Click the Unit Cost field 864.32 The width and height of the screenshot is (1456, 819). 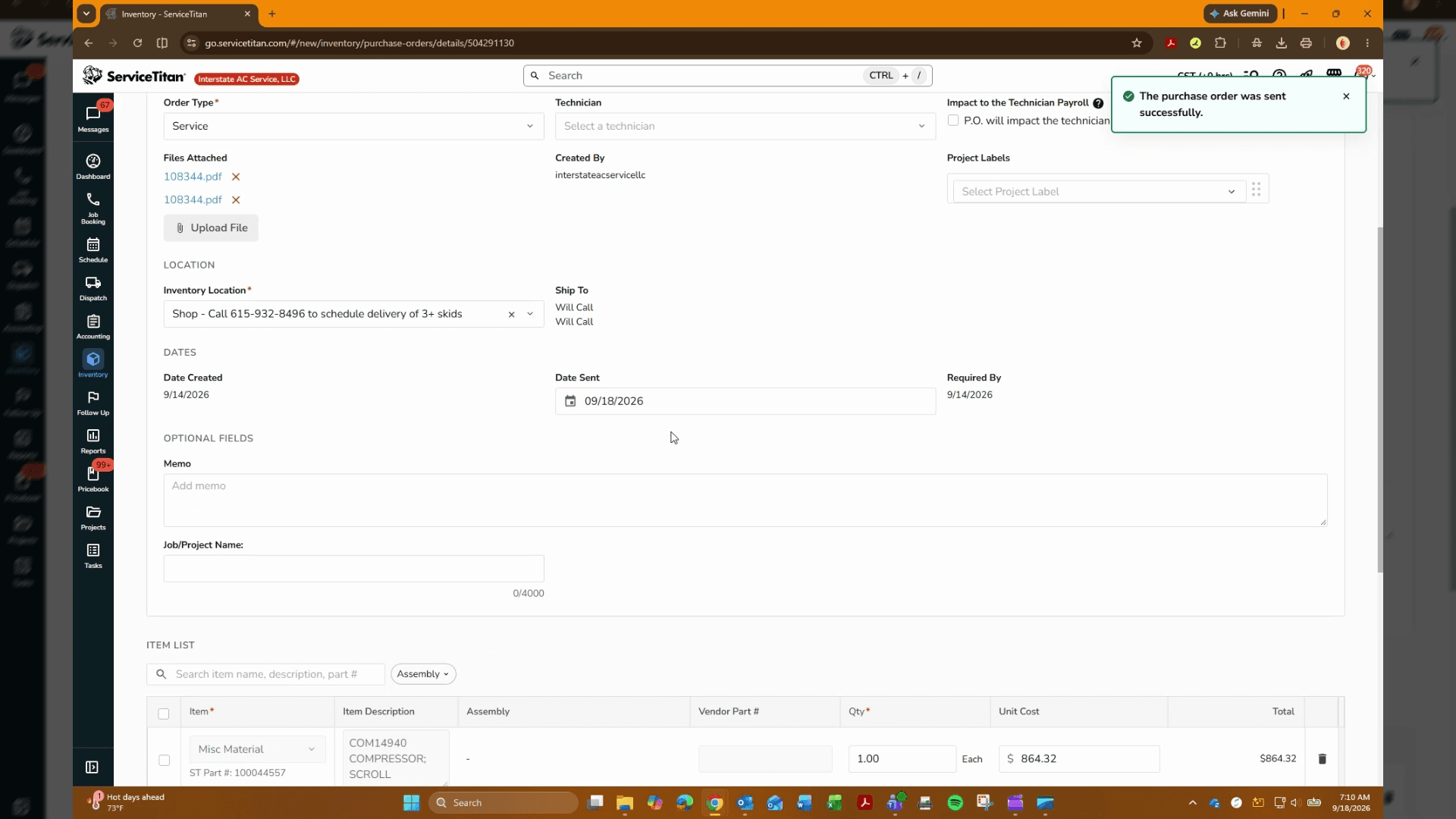click(1078, 759)
